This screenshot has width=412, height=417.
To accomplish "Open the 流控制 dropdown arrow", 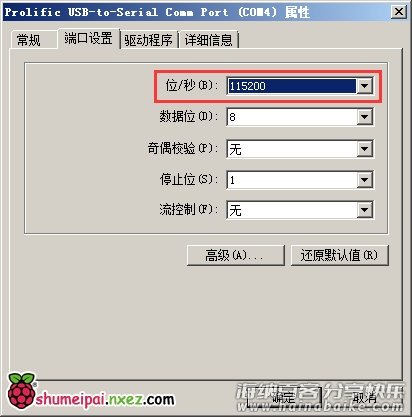I will click(364, 210).
